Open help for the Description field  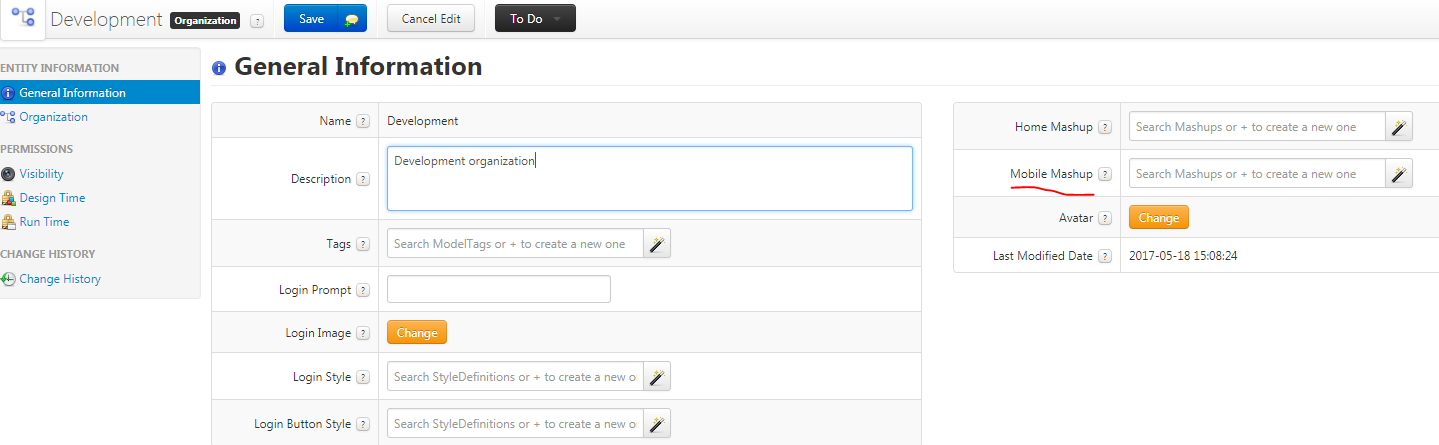[x=363, y=180]
